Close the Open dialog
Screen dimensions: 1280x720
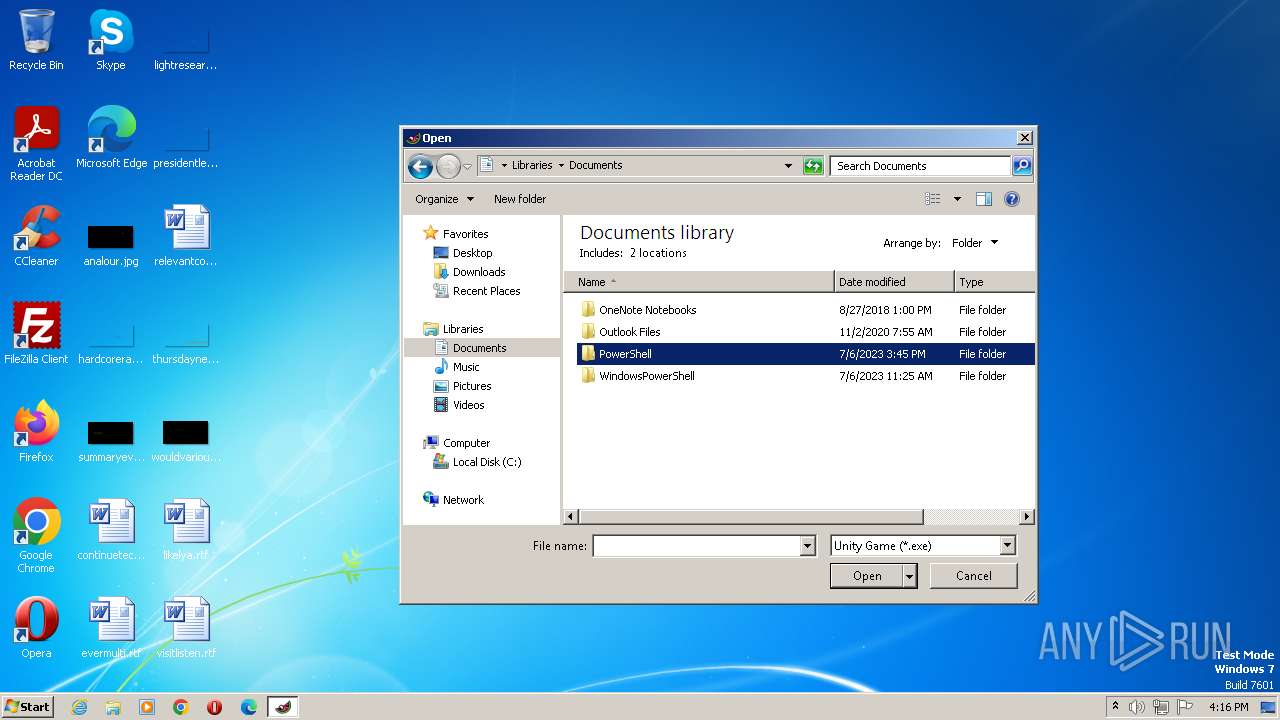(1024, 138)
